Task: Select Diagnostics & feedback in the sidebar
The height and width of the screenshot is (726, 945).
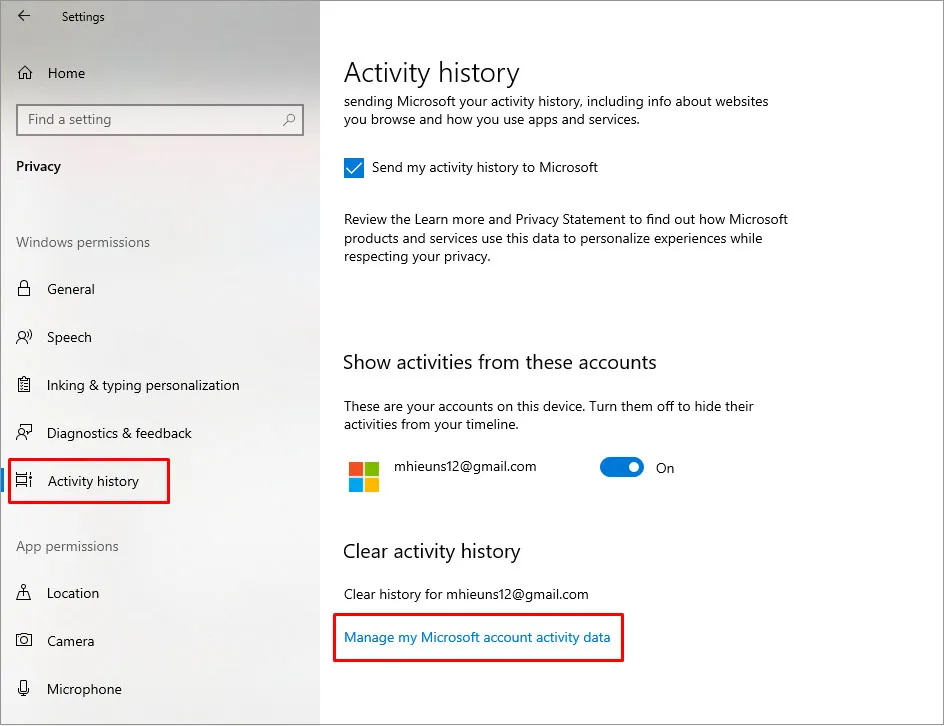Action: coord(120,433)
